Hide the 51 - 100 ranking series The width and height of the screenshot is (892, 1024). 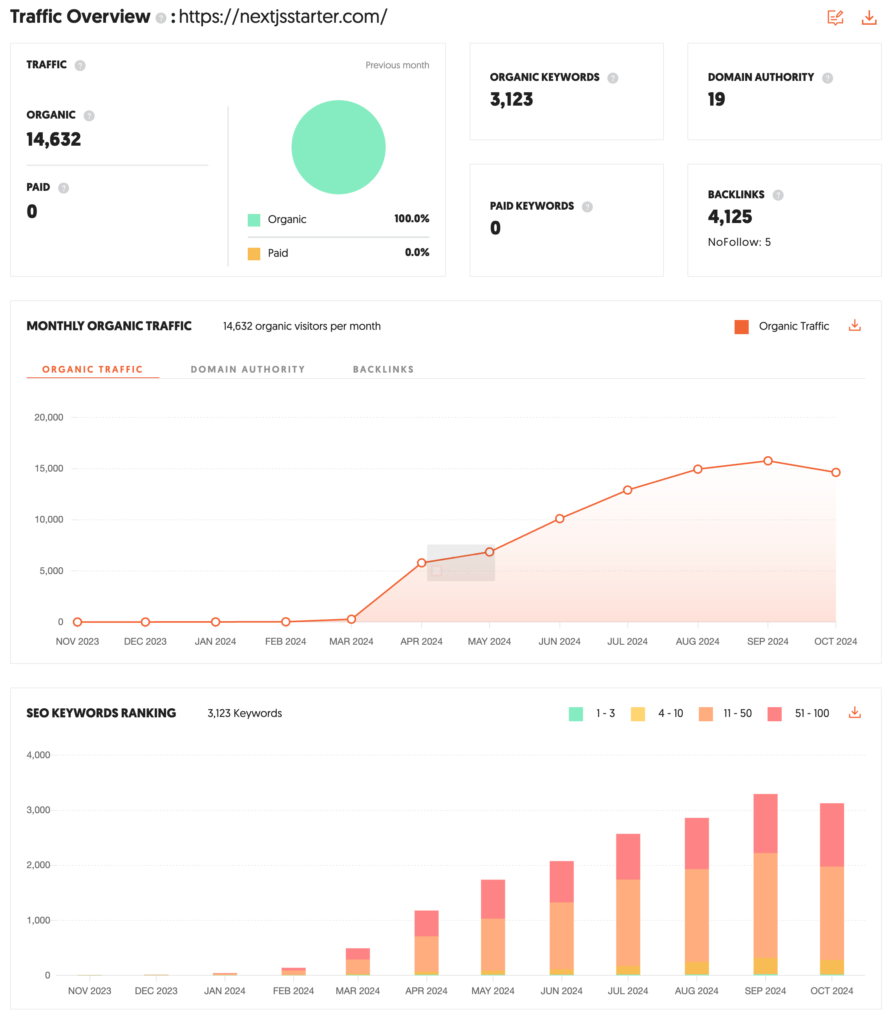point(795,714)
